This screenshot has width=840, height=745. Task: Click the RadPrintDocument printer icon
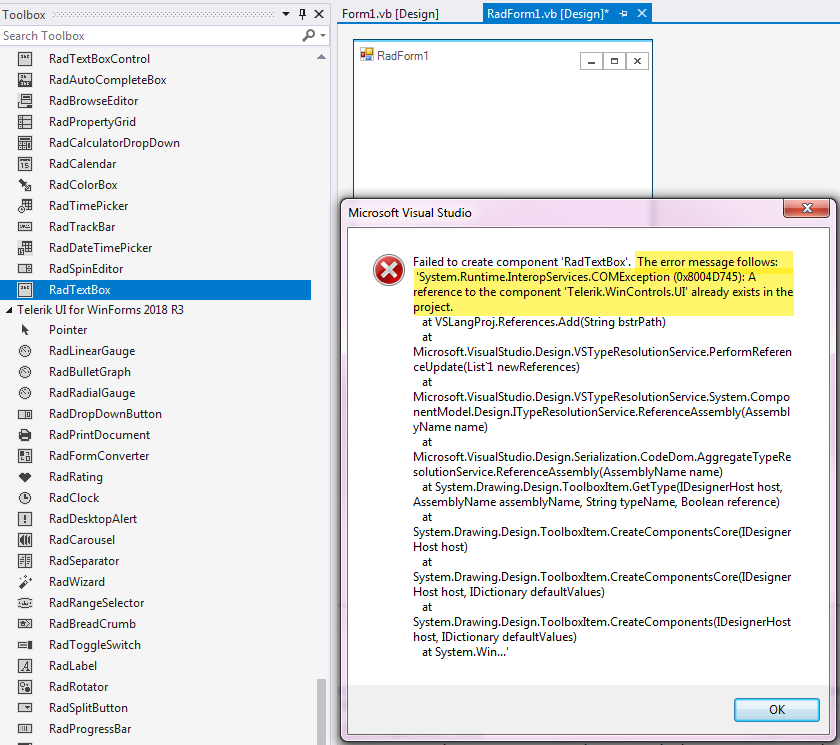(x=25, y=435)
